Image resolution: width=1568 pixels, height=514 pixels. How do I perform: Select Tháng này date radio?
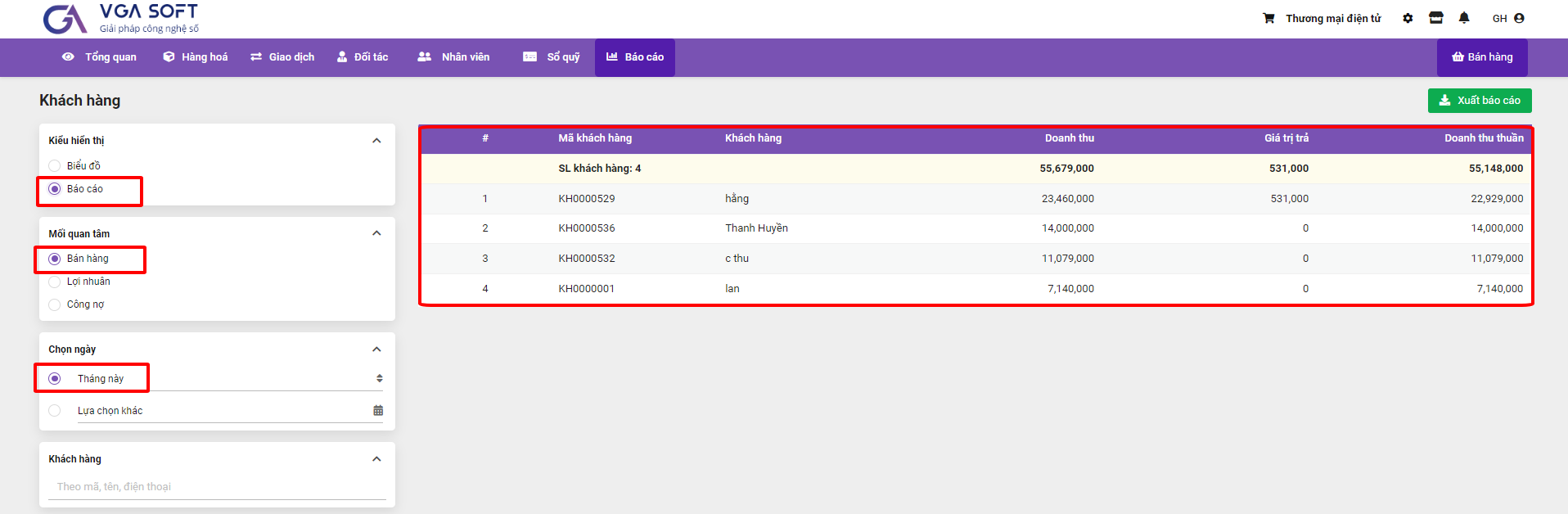tap(55, 378)
